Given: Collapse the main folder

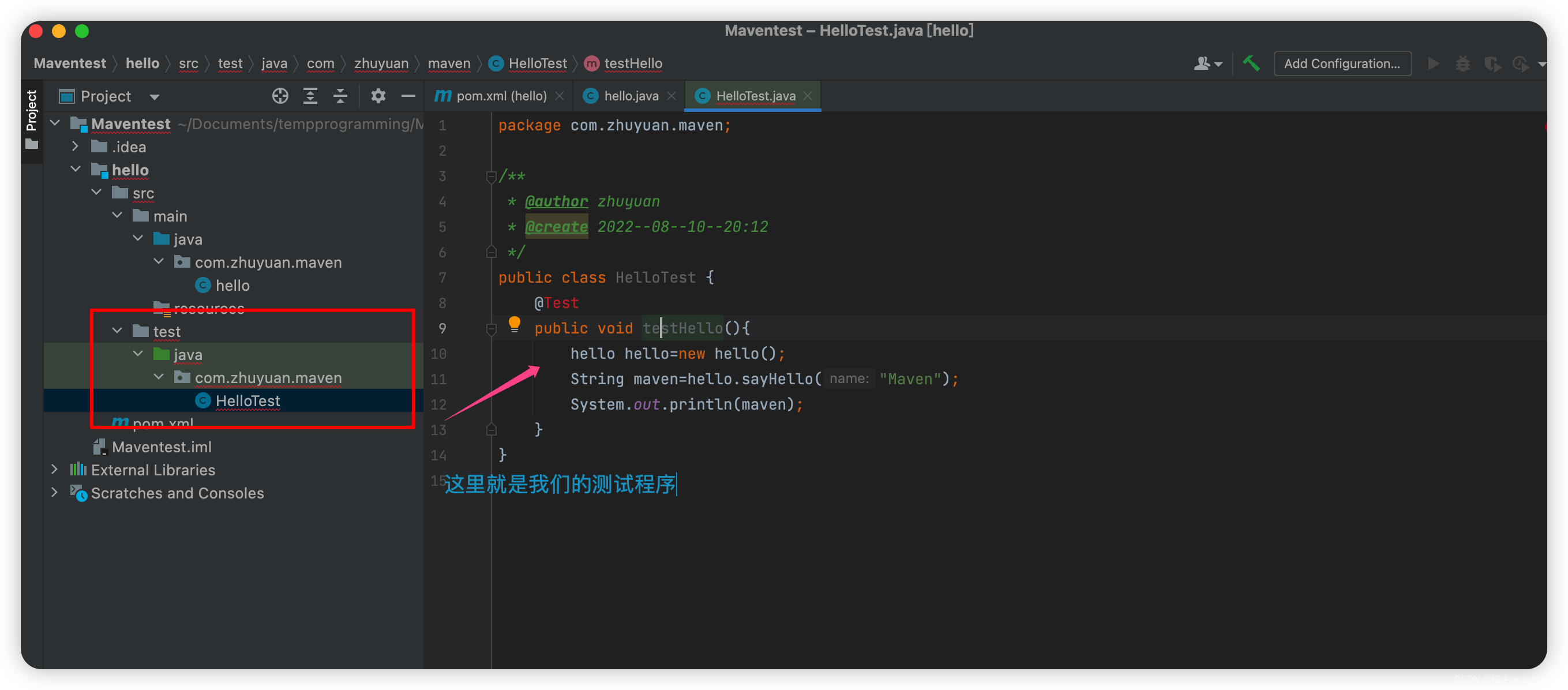Looking at the screenshot, I should pos(117,215).
